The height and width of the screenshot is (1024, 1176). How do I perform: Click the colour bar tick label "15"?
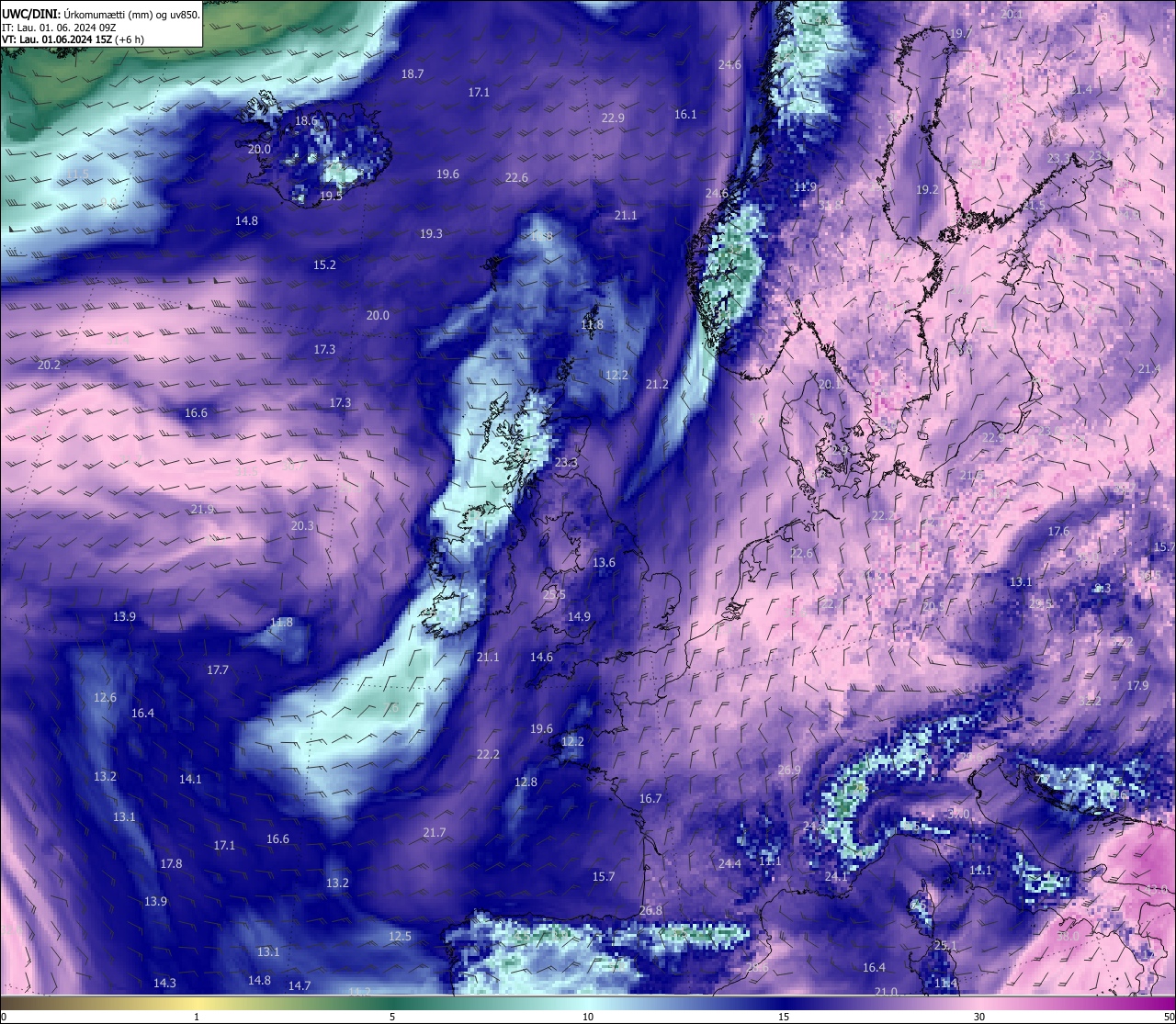click(x=784, y=1017)
